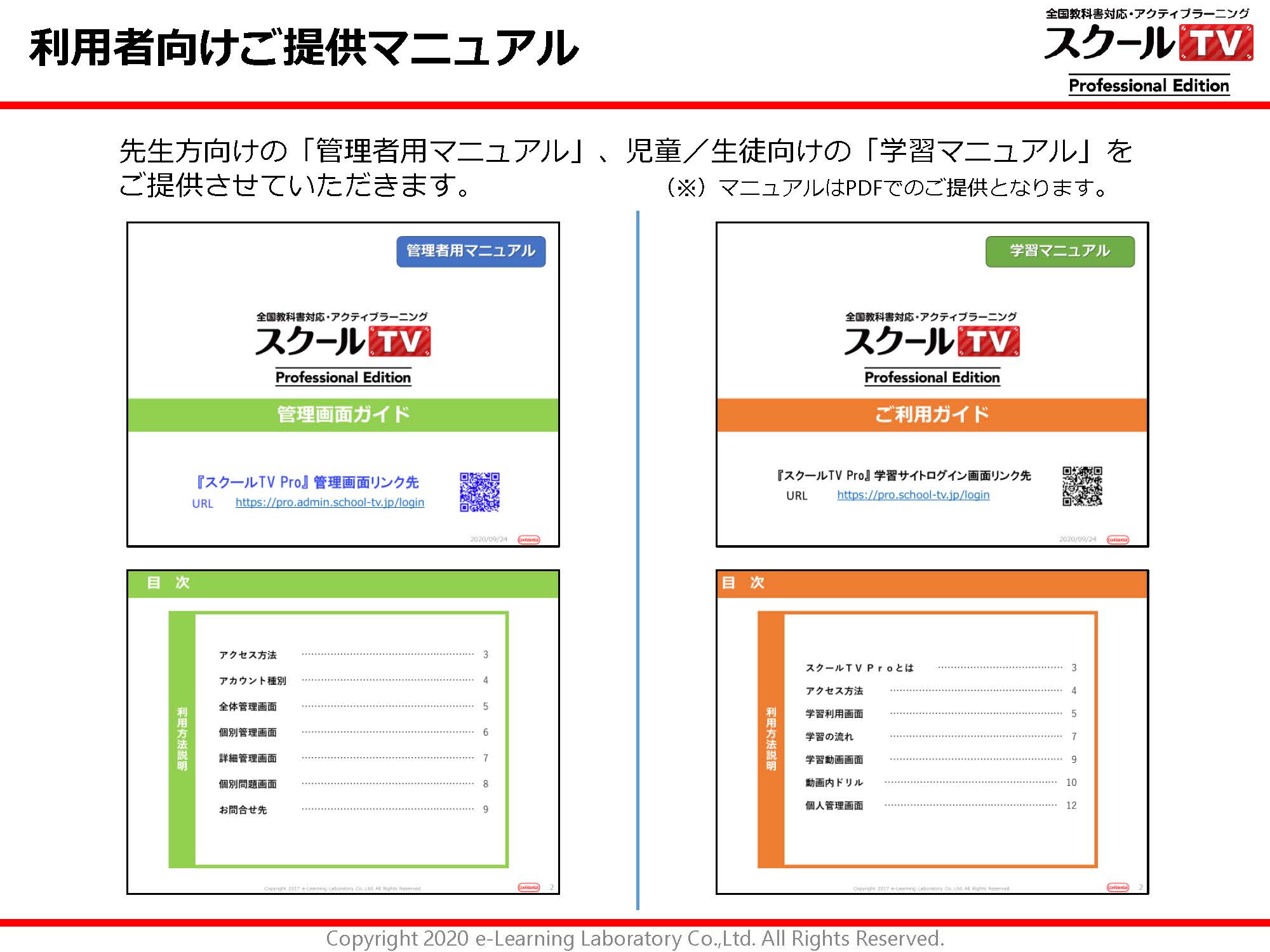
Task: Click the Confidential stamp on admin manual cover
Action: coord(528,539)
